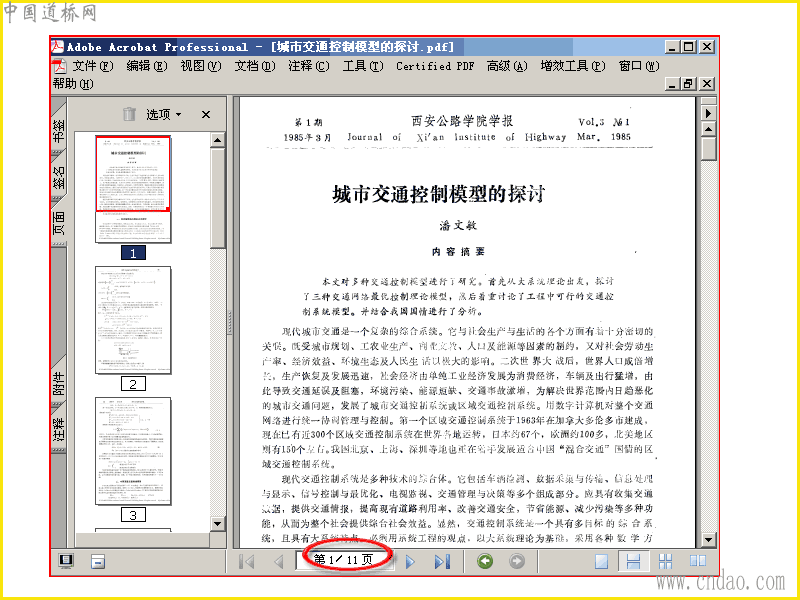
Task: Select the page 2 thumbnail
Action: point(133,320)
